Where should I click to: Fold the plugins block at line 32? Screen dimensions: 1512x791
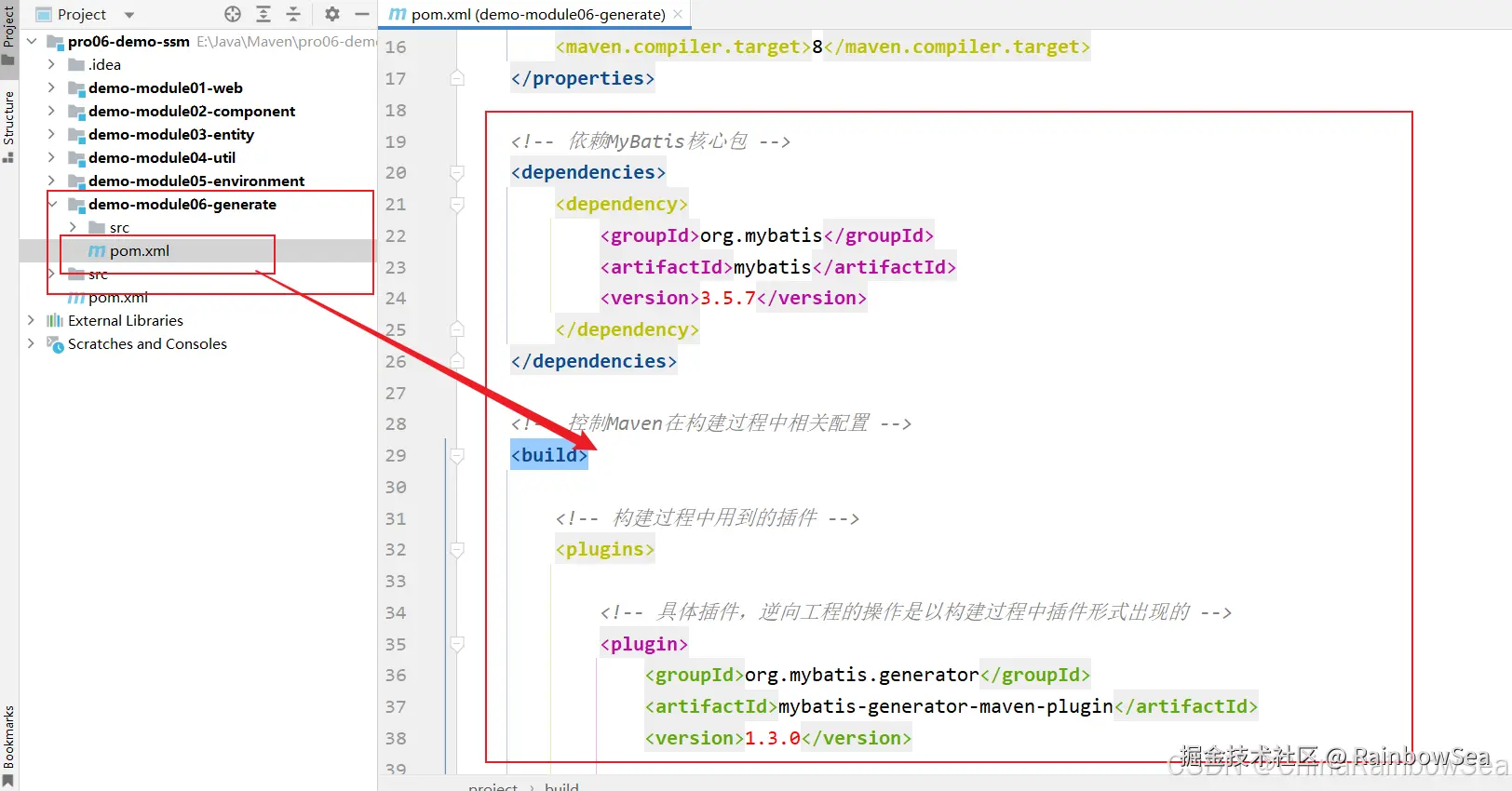click(x=457, y=549)
